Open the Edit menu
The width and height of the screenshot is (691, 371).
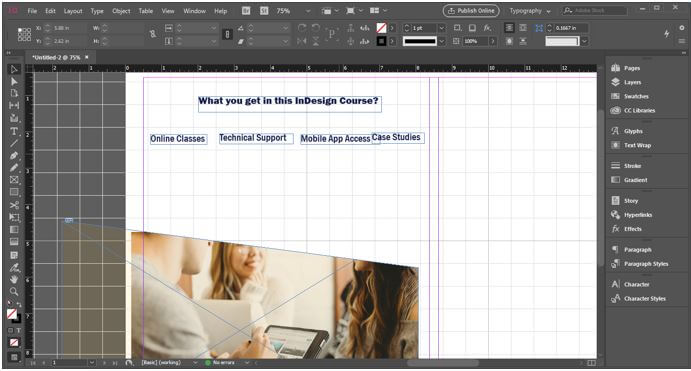pos(50,11)
